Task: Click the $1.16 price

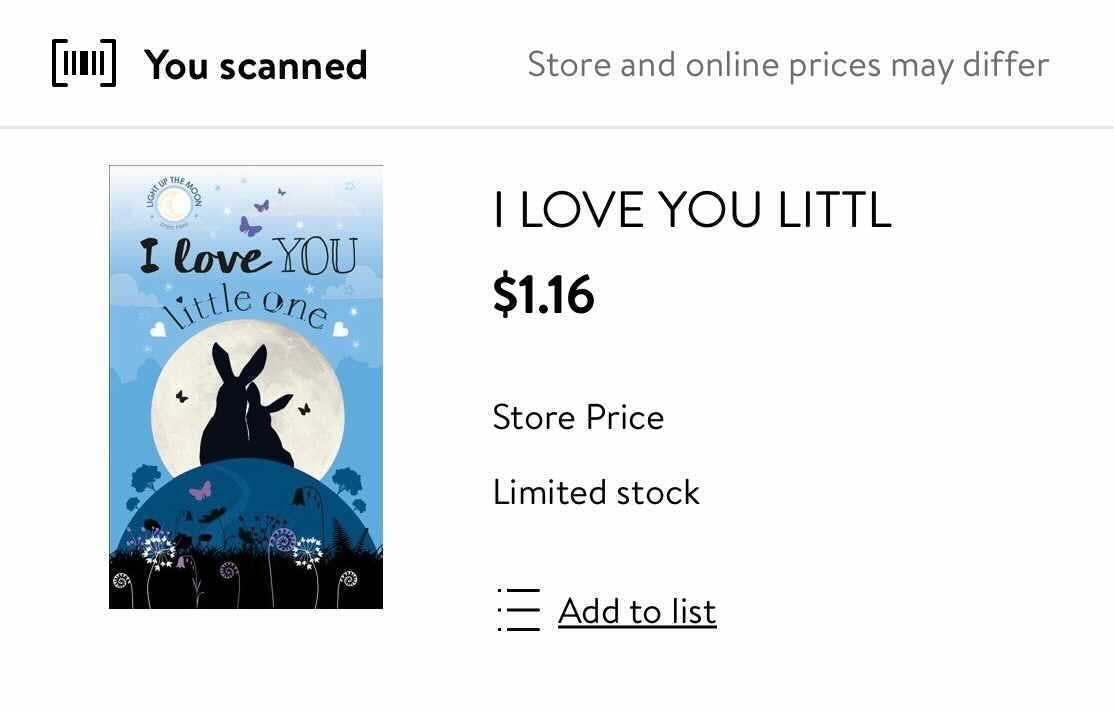Action: pyautogui.click(x=544, y=294)
